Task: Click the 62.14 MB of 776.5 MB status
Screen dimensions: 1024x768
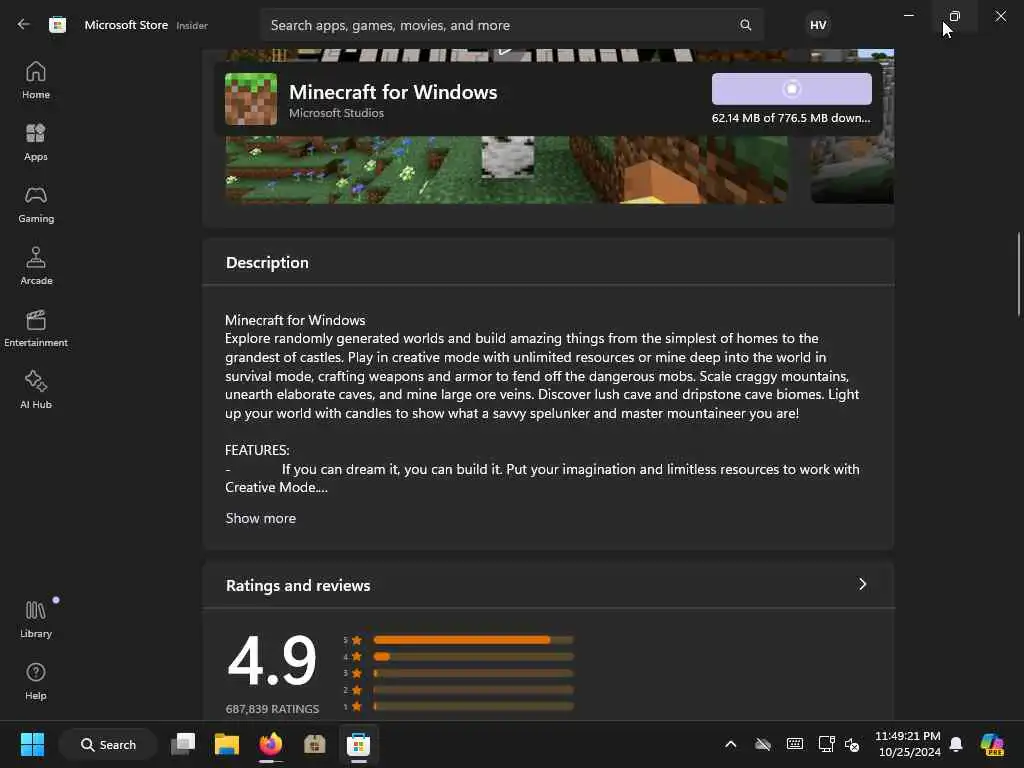Action: [x=791, y=118]
